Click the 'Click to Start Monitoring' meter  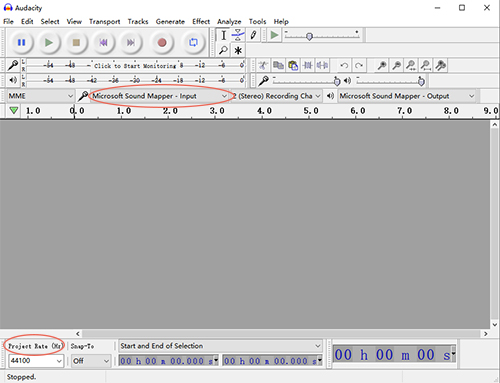135,65
